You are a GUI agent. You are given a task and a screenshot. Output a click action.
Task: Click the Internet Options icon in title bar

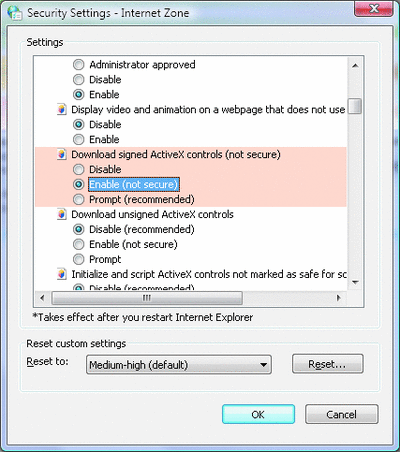click(x=15, y=13)
